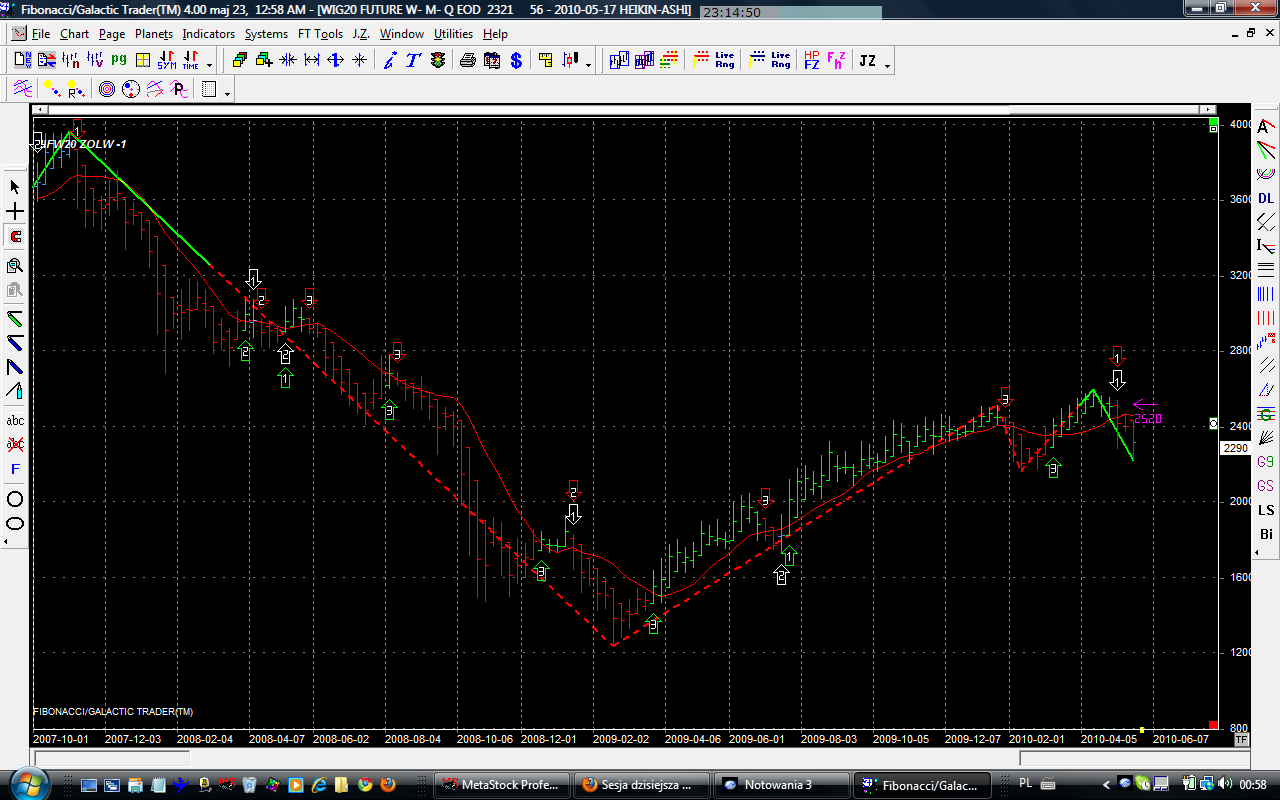This screenshot has width=1280, height=800.
Task: Click the HP FZ toolbar icon
Action: 811,60
